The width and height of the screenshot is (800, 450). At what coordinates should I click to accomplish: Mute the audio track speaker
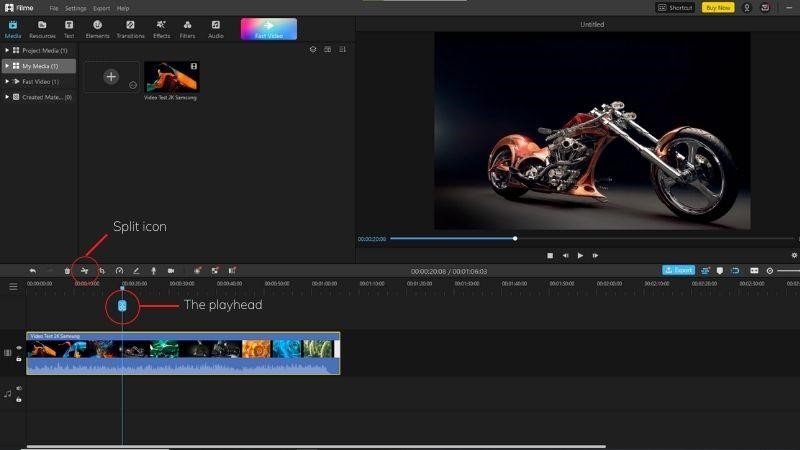pyautogui.click(x=19, y=388)
